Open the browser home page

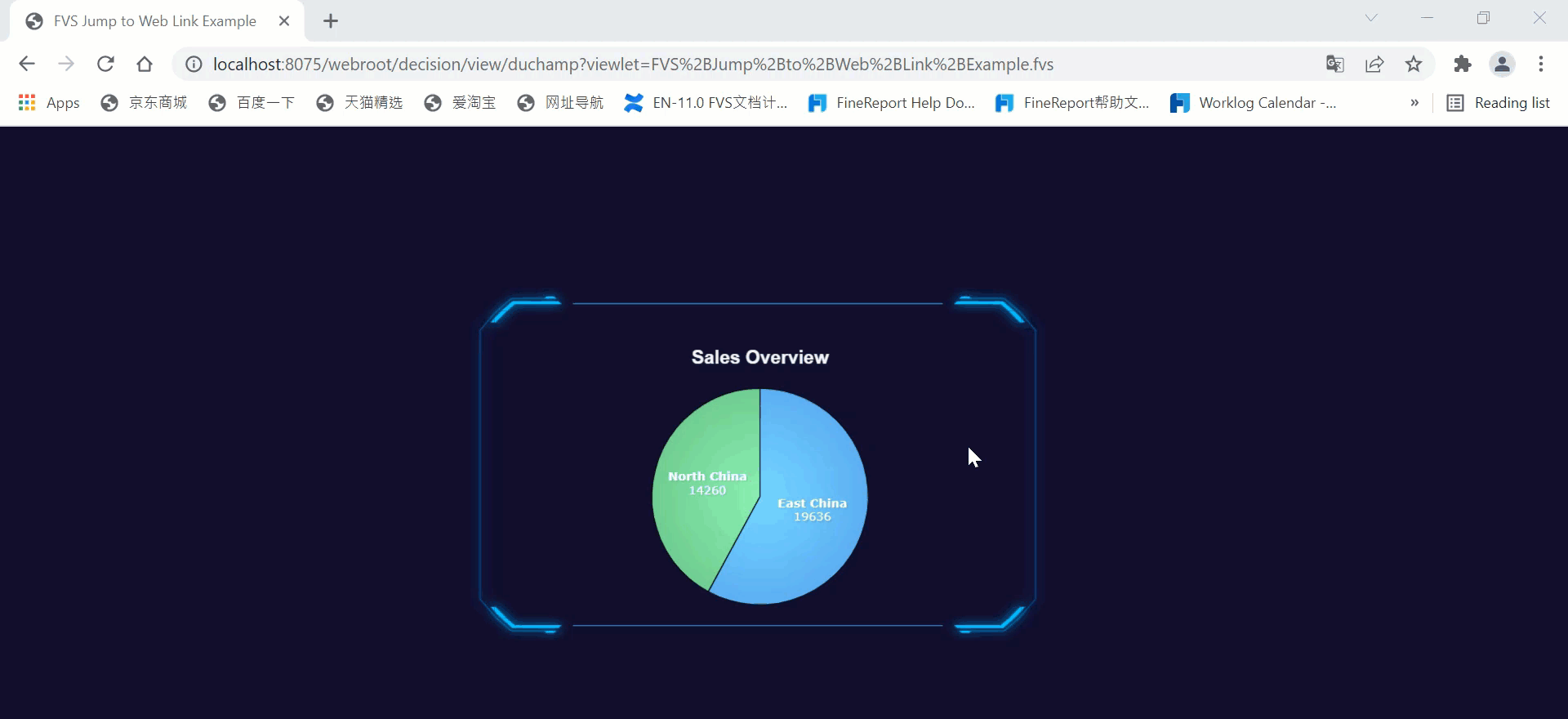tap(145, 64)
